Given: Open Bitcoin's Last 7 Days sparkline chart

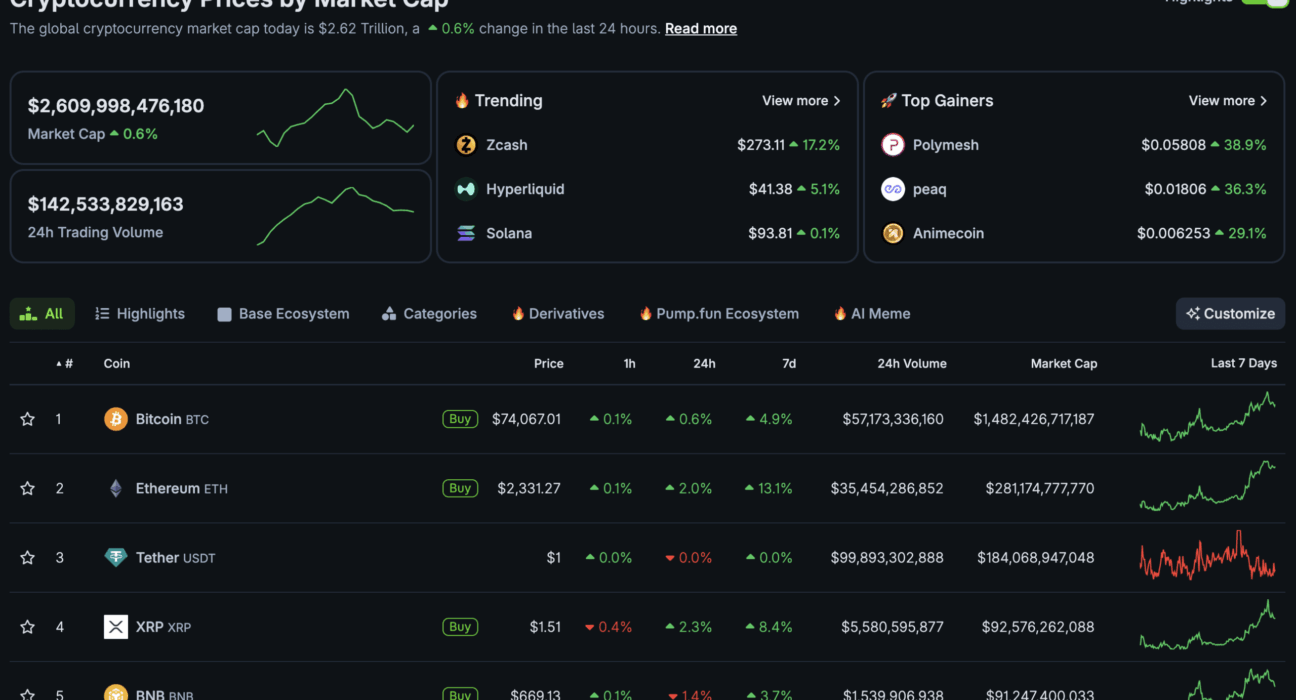Looking at the screenshot, I should pyautogui.click(x=1207, y=418).
